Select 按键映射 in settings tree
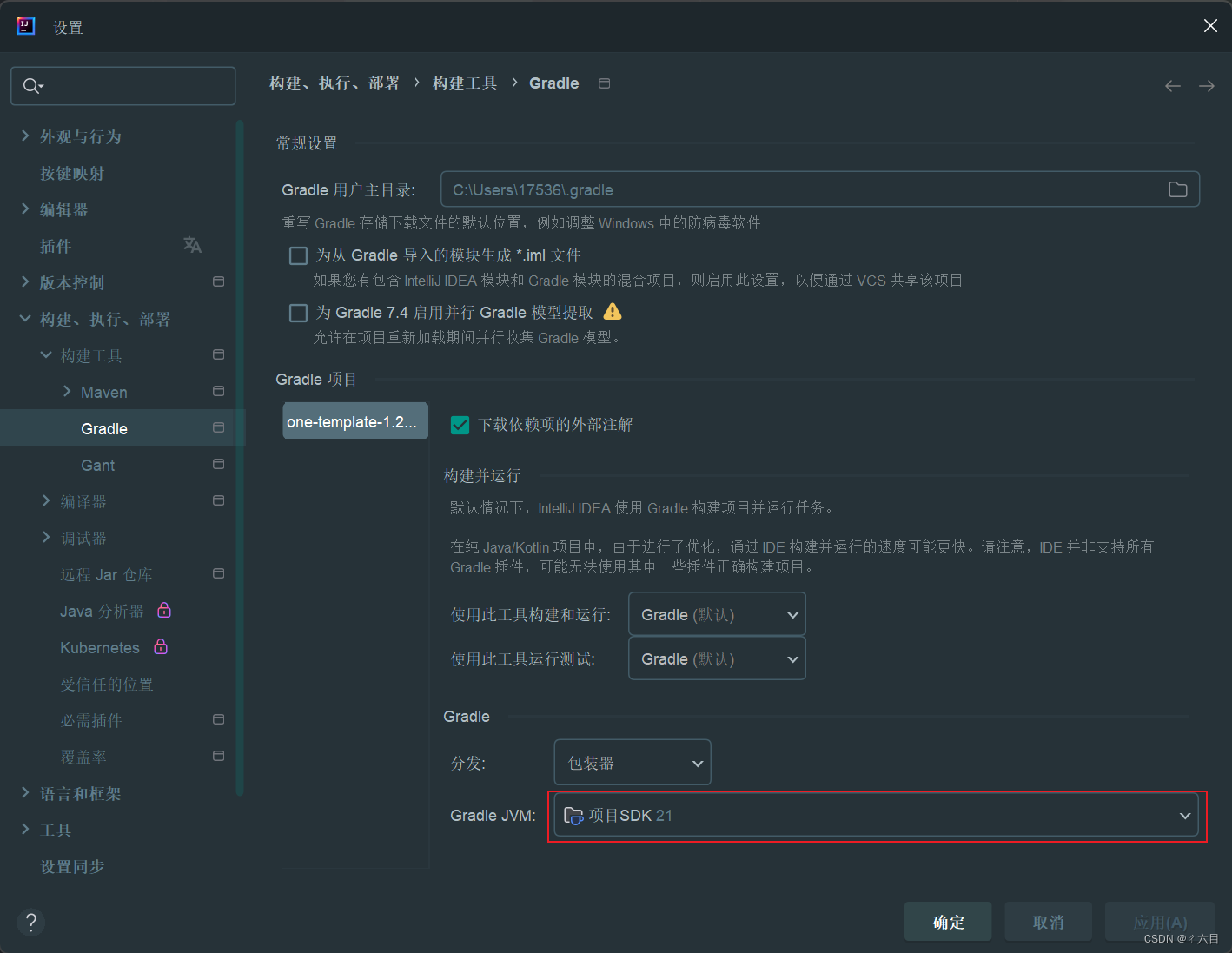The width and height of the screenshot is (1232, 953). [72, 173]
